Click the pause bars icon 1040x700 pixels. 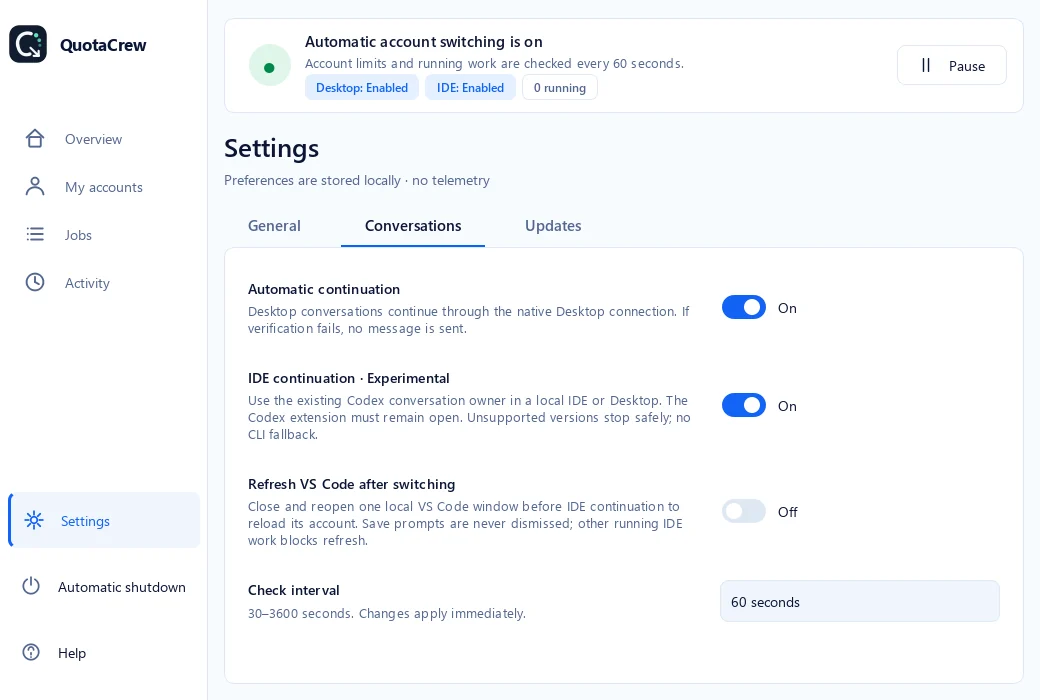[x=926, y=65]
